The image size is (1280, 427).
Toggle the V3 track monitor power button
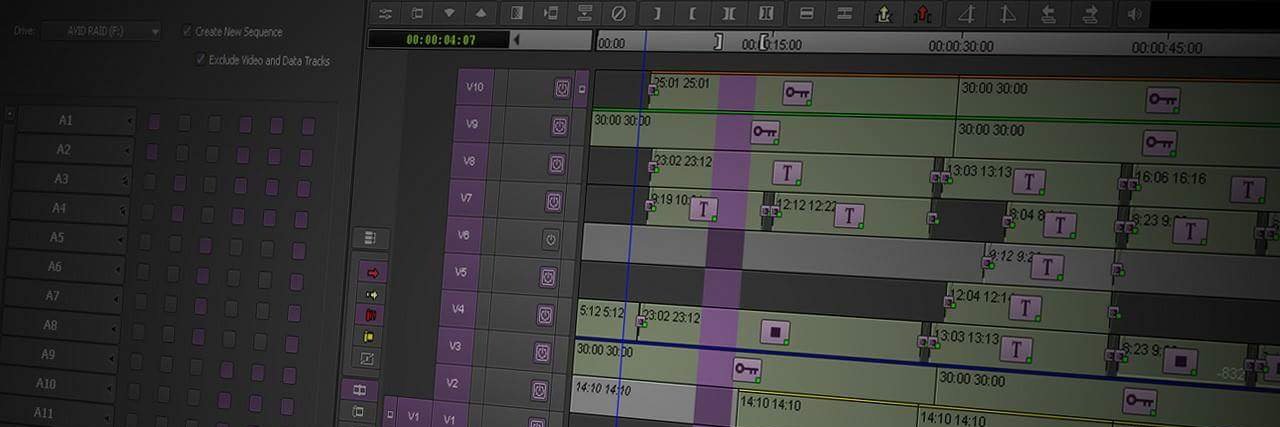[x=542, y=353]
